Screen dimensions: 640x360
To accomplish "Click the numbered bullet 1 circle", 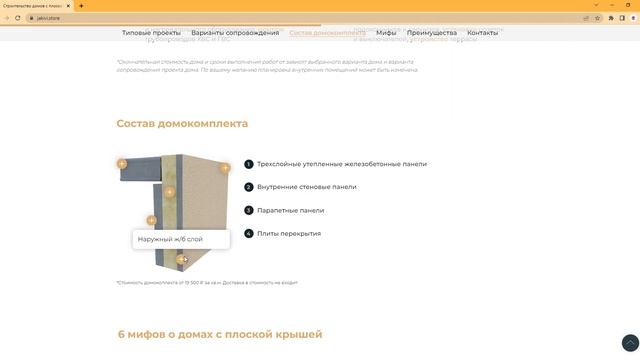I will [x=249, y=164].
